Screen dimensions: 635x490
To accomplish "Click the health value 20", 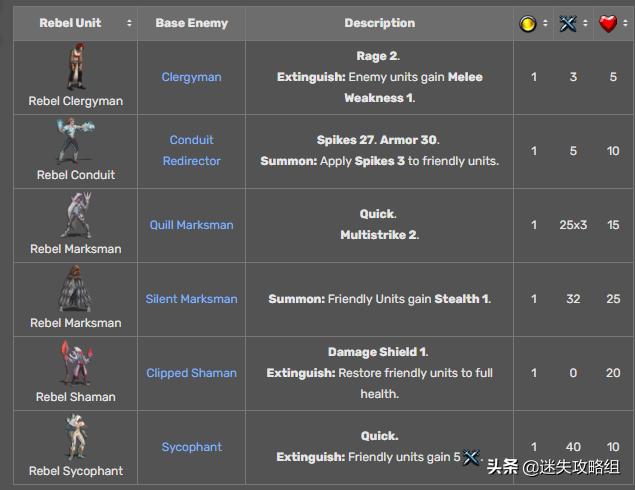I will (613, 373).
